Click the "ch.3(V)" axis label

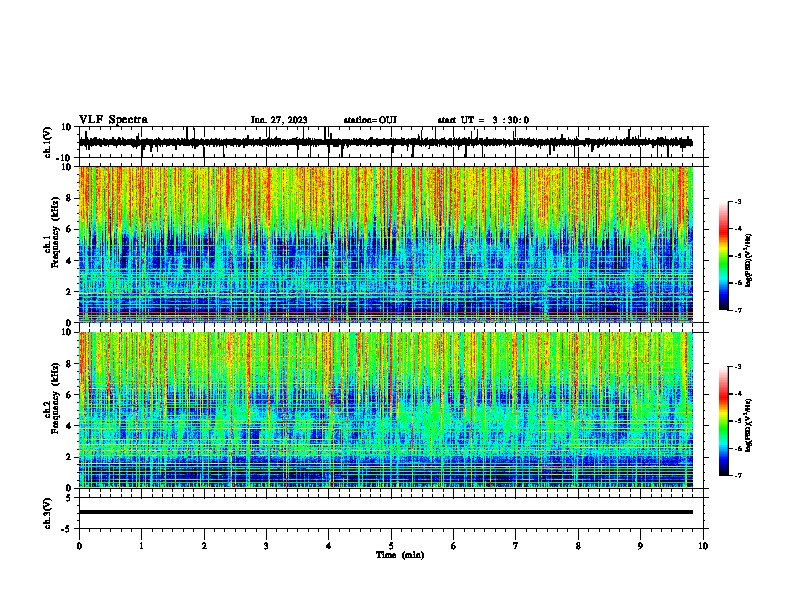pos(48,514)
